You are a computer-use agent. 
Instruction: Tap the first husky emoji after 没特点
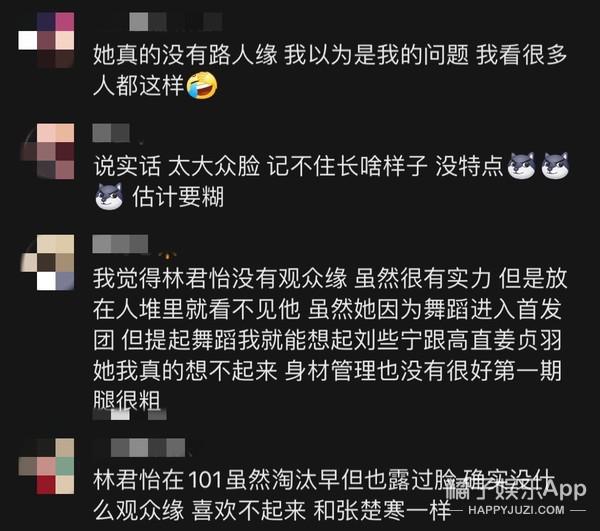[521, 166]
